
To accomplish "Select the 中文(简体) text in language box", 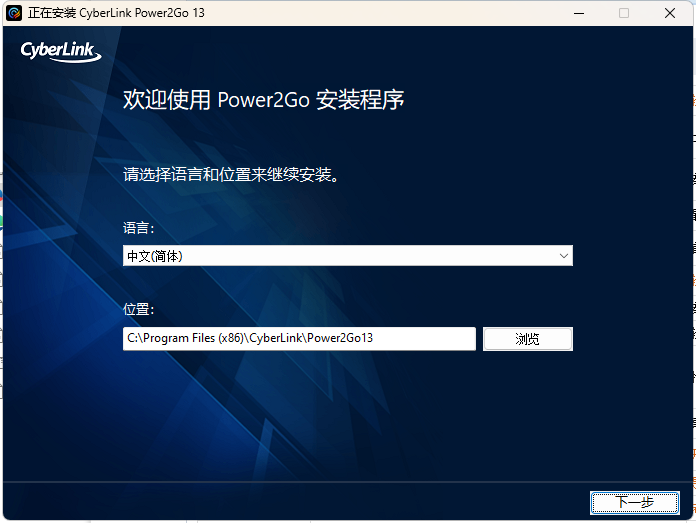I will click(x=155, y=256).
